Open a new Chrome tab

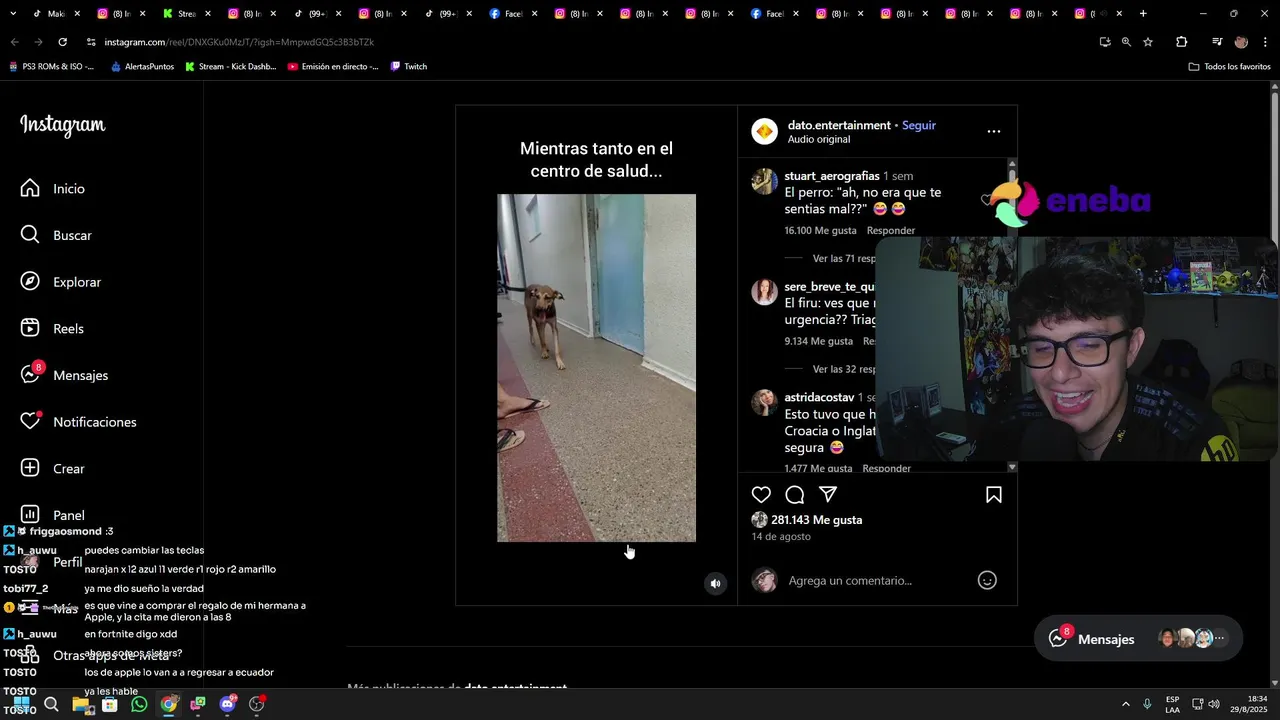pos(1143,14)
